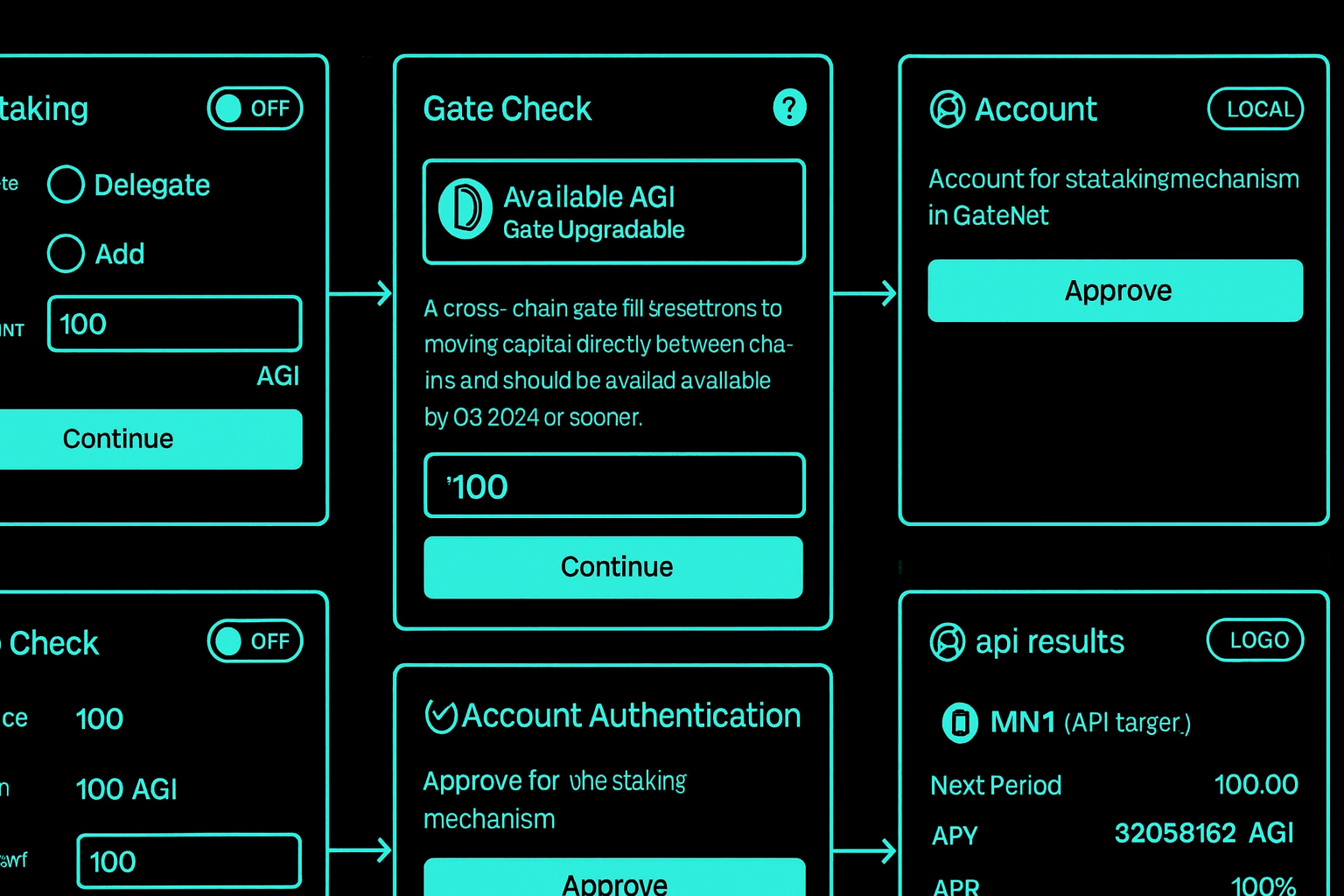Viewport: 1344px width, 896px height.
Task: Click the LOGO badge in api results
Action: pos(1255,640)
